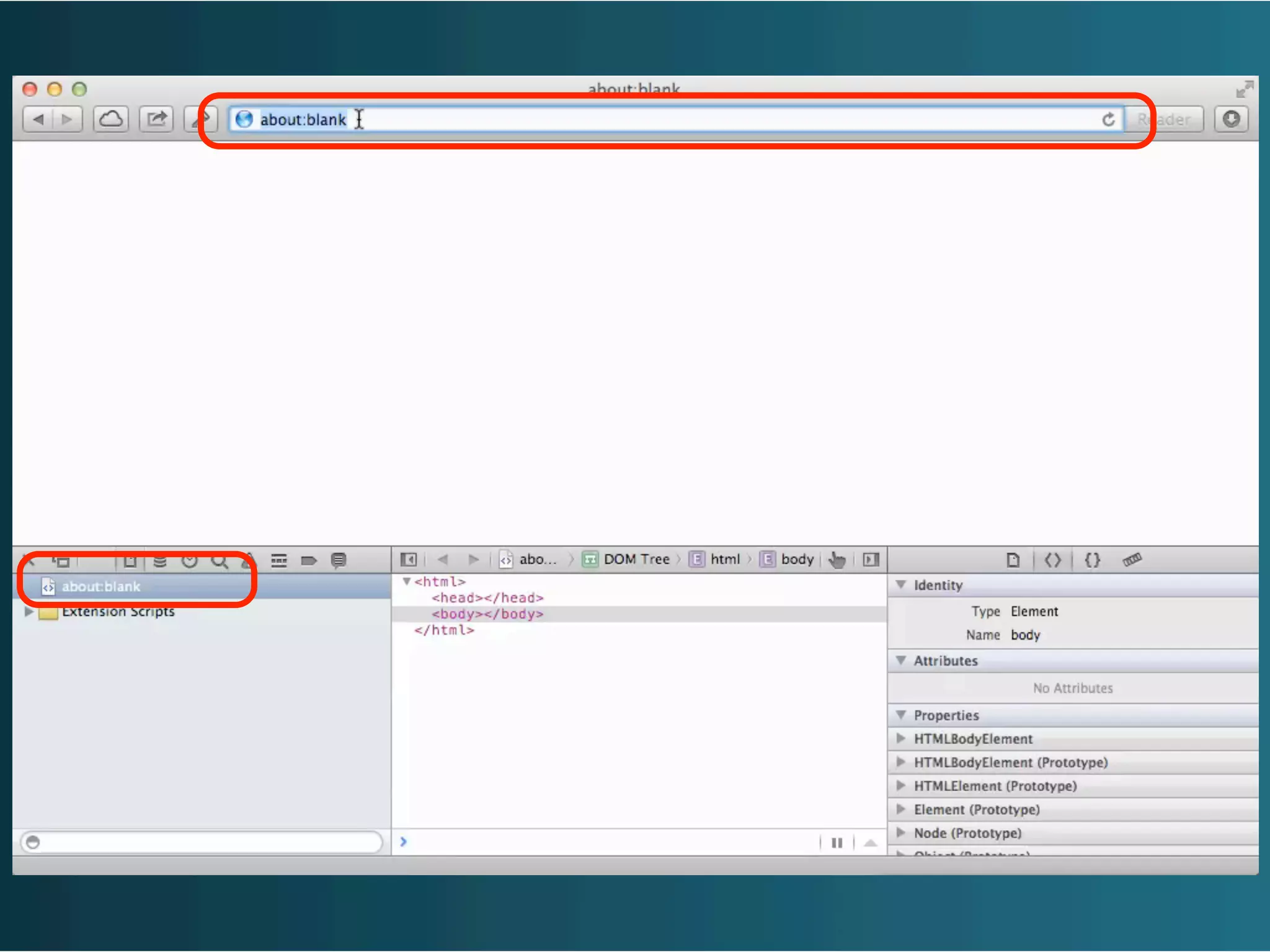1270x952 pixels.
Task: Expand the Extension Scripts folder
Action: (x=29, y=612)
